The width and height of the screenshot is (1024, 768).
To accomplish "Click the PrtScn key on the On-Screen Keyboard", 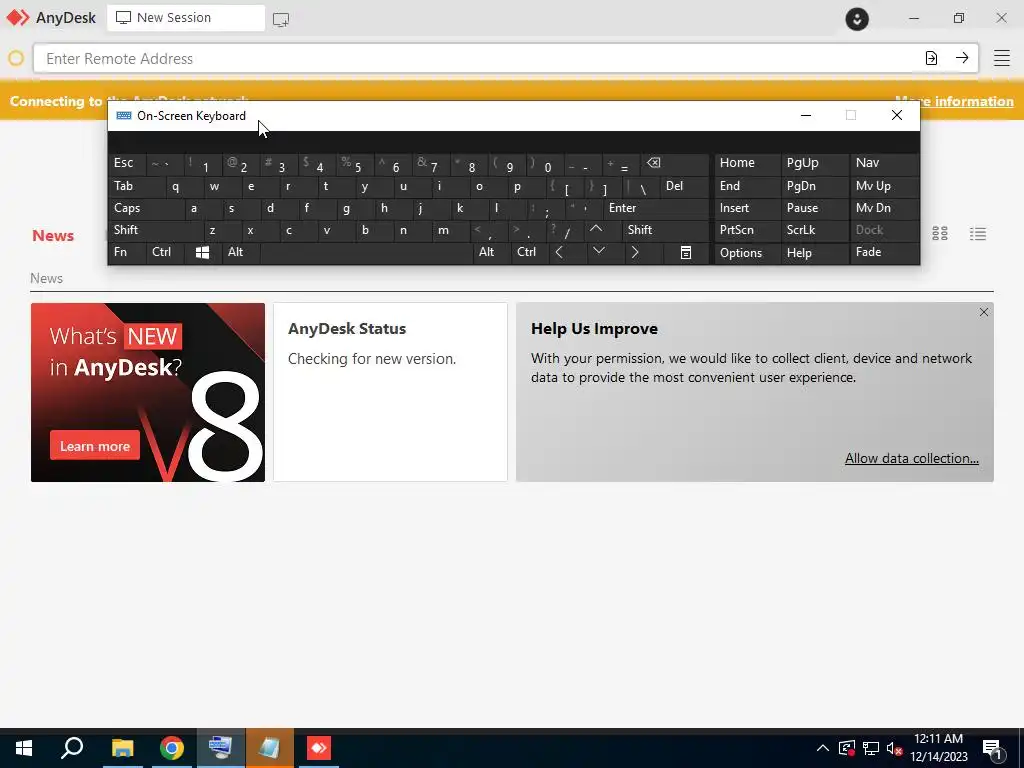I will click(x=748, y=230).
